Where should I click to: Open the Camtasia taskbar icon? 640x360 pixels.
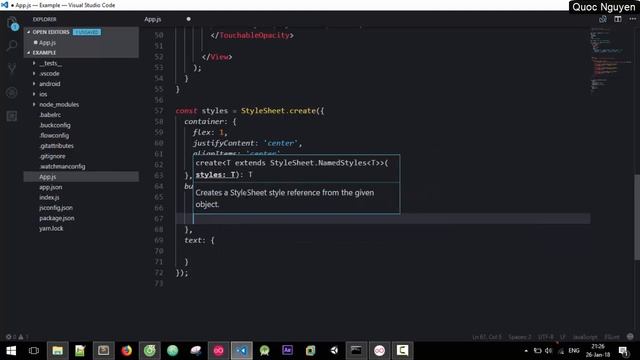click(x=402, y=351)
